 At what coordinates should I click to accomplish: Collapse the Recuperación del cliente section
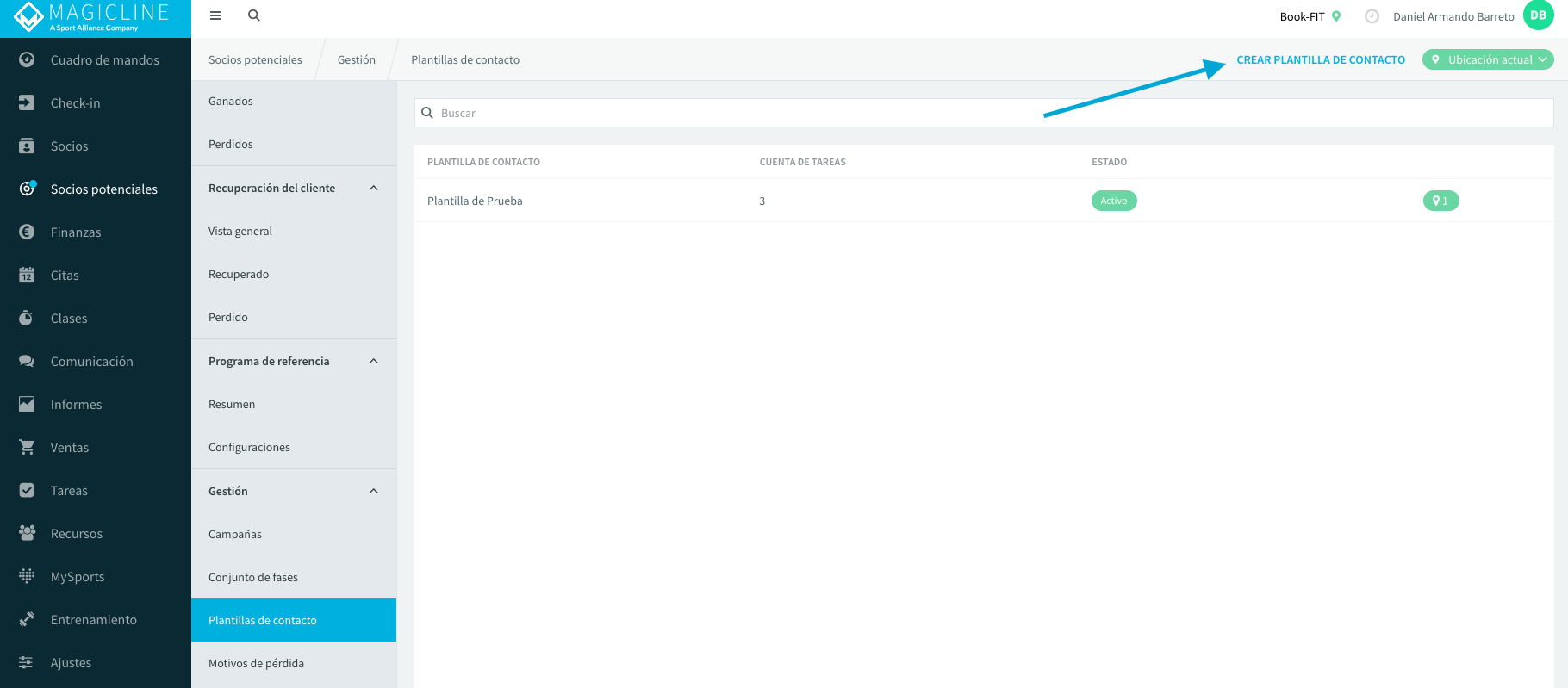point(374,188)
